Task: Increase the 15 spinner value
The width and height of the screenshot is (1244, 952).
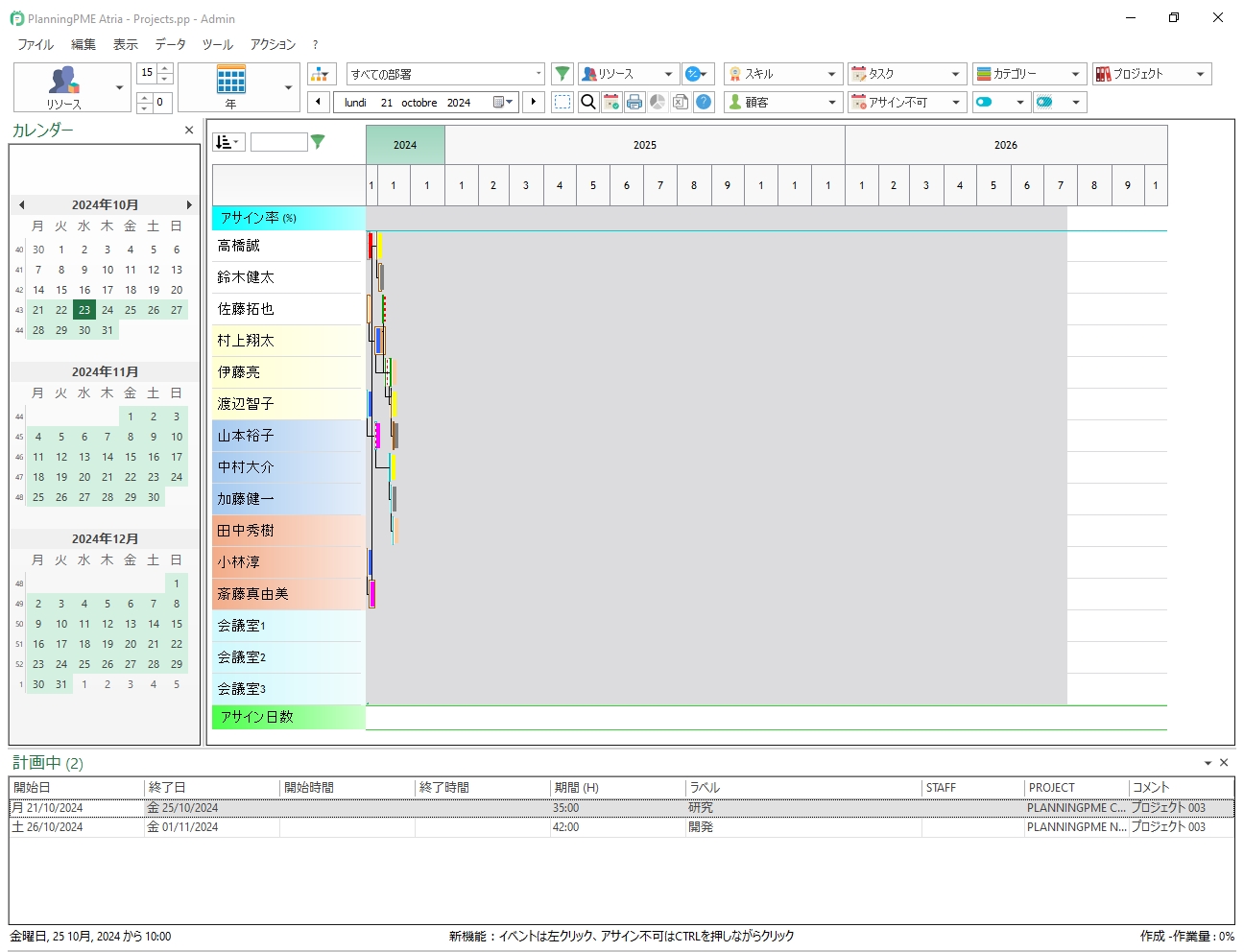Action: (x=165, y=68)
